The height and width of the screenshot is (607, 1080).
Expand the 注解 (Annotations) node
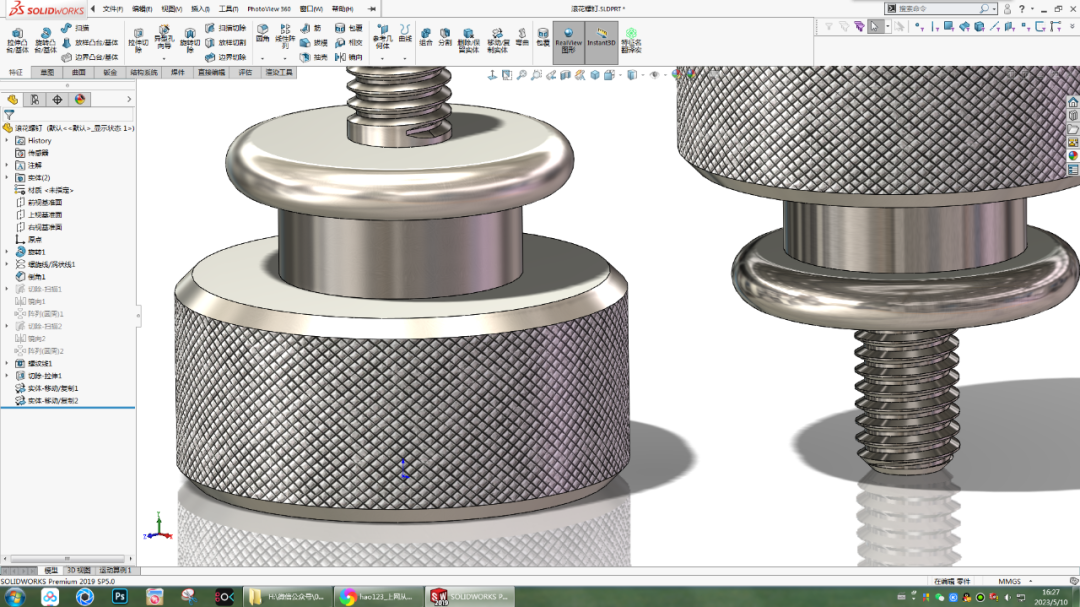click(7, 165)
